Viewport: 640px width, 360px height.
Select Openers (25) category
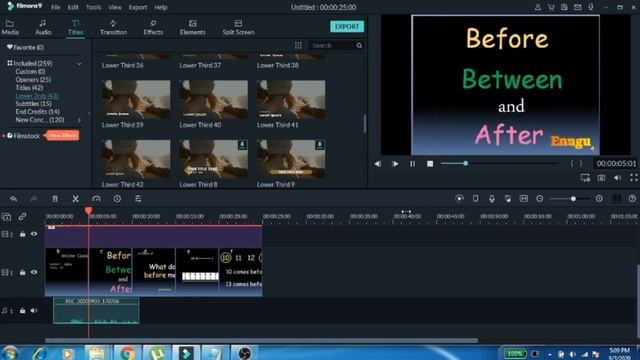33,80
